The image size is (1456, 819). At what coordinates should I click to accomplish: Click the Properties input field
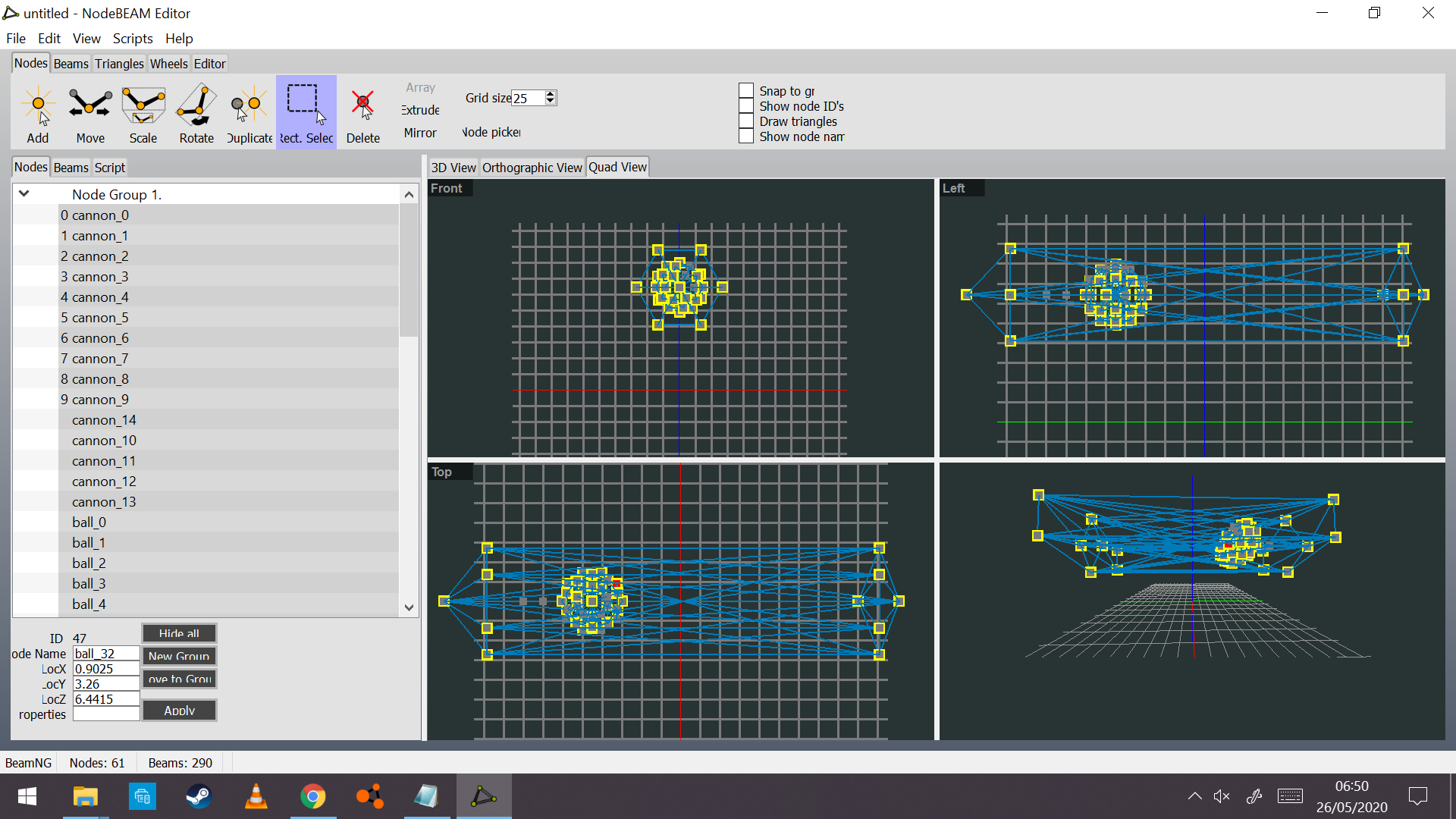click(x=106, y=714)
